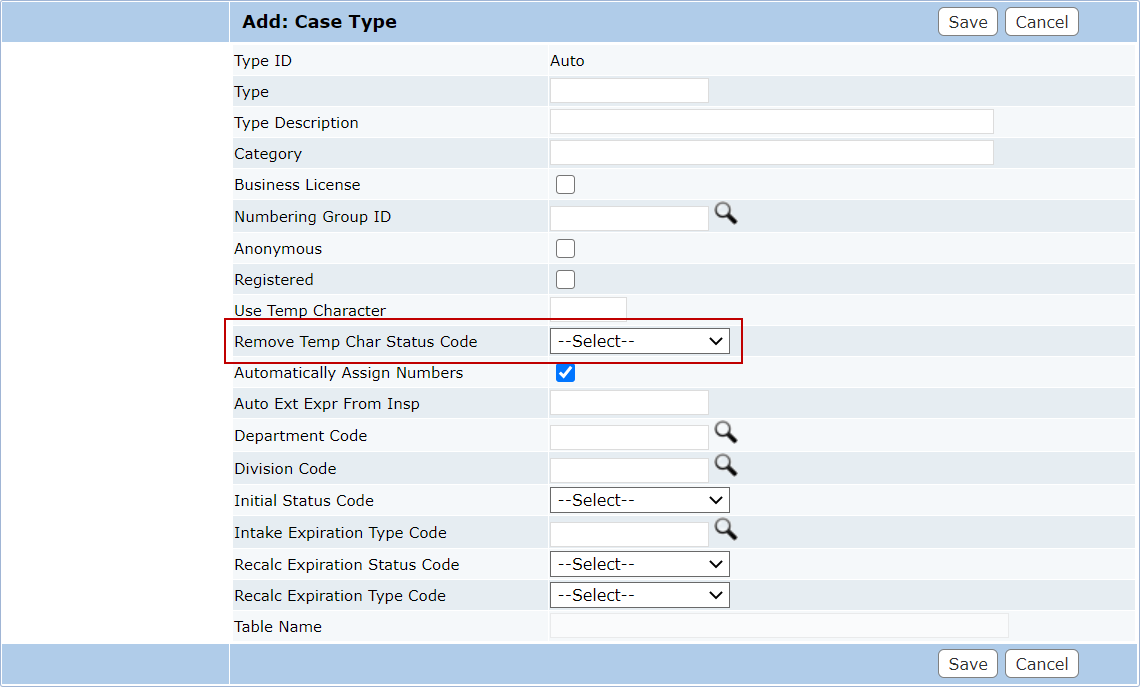Screen dimensions: 1140x687
Task: Open Remove Temp Char Status Code dropdown
Action: click(639, 342)
